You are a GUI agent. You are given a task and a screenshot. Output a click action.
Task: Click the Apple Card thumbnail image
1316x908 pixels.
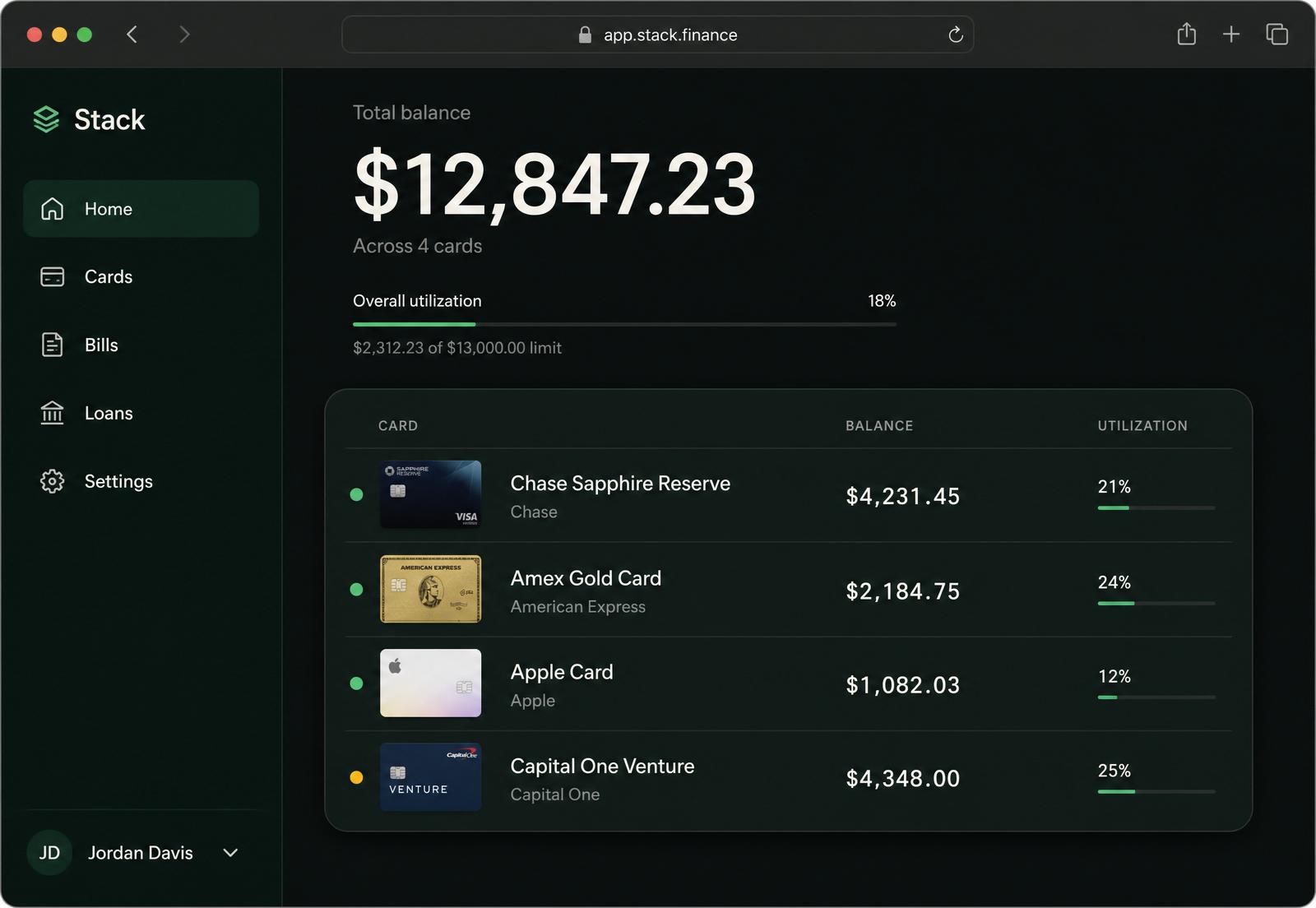tap(430, 683)
